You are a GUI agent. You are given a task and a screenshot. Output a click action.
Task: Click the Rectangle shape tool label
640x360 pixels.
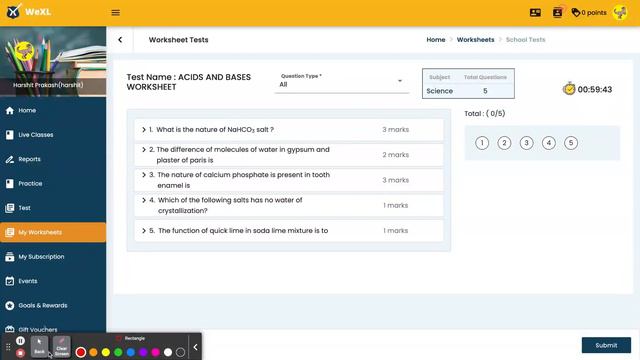click(x=135, y=338)
